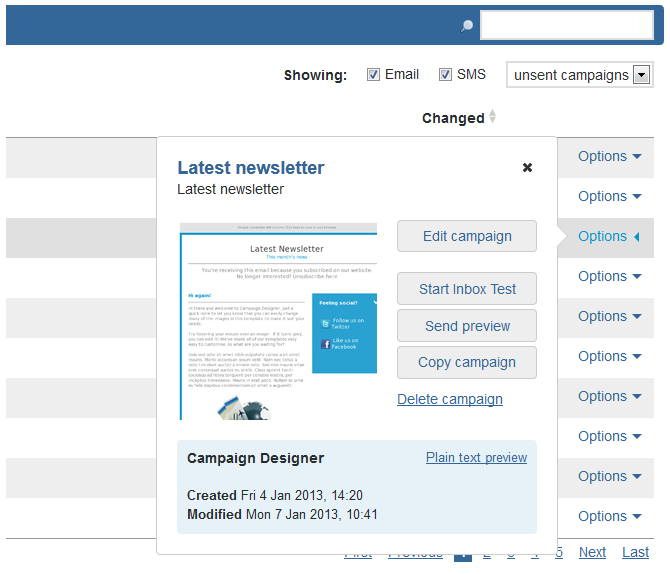This screenshot has height=574, width=670.
Task: Click the Twitter icon in newsletter preview
Action: pos(325,323)
